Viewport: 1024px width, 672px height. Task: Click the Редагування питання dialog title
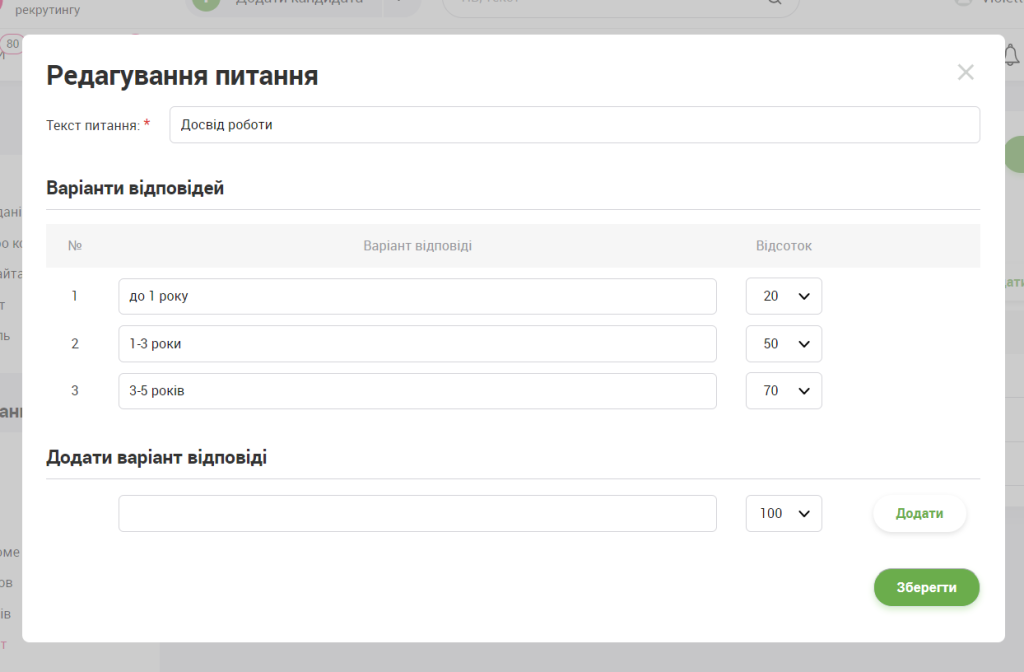(182, 76)
